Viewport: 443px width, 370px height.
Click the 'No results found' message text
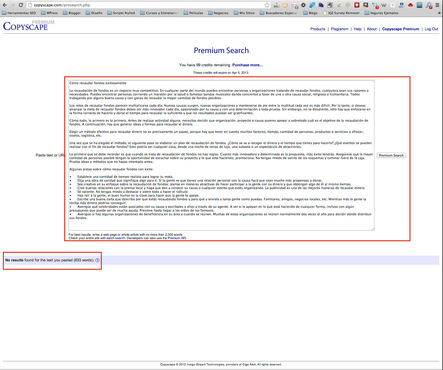click(x=49, y=260)
